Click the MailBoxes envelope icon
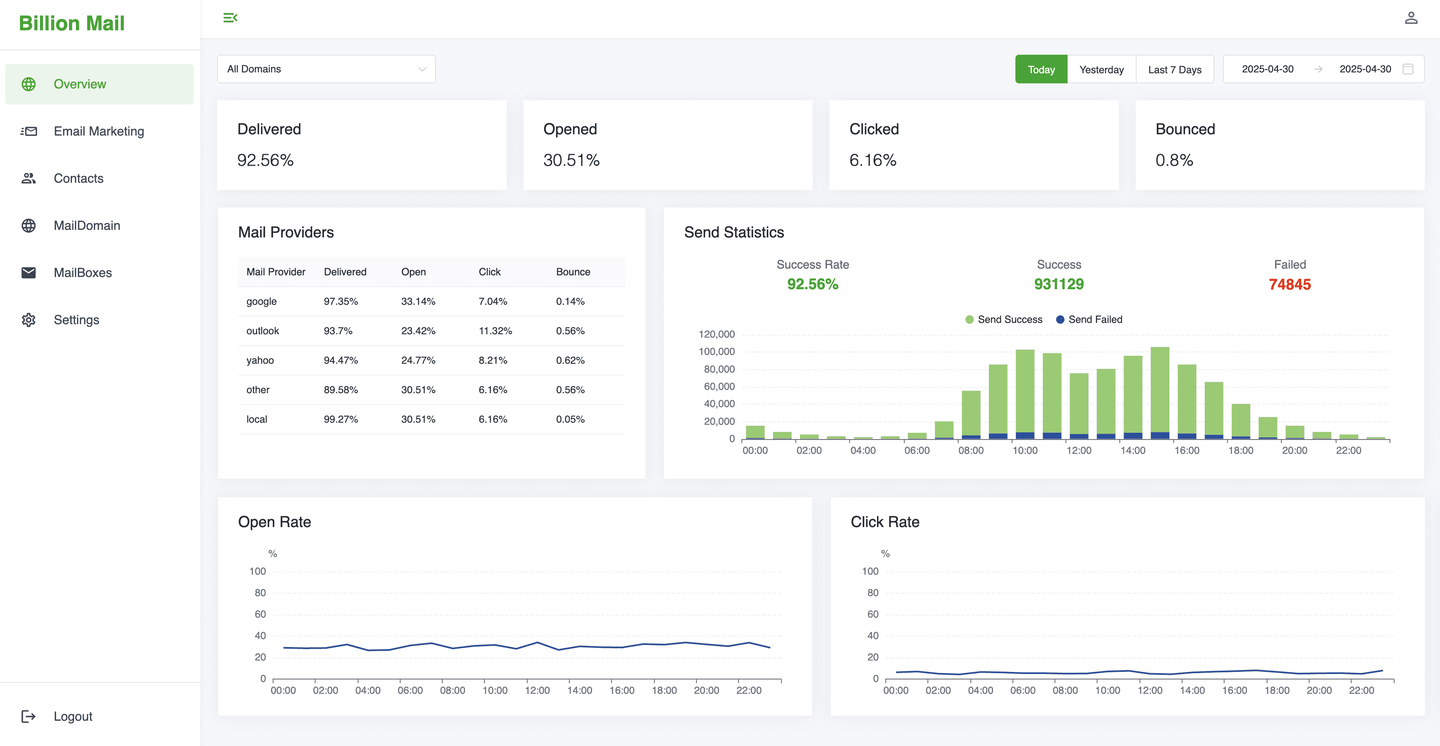Screen dimensions: 1440x746 (29, 273)
